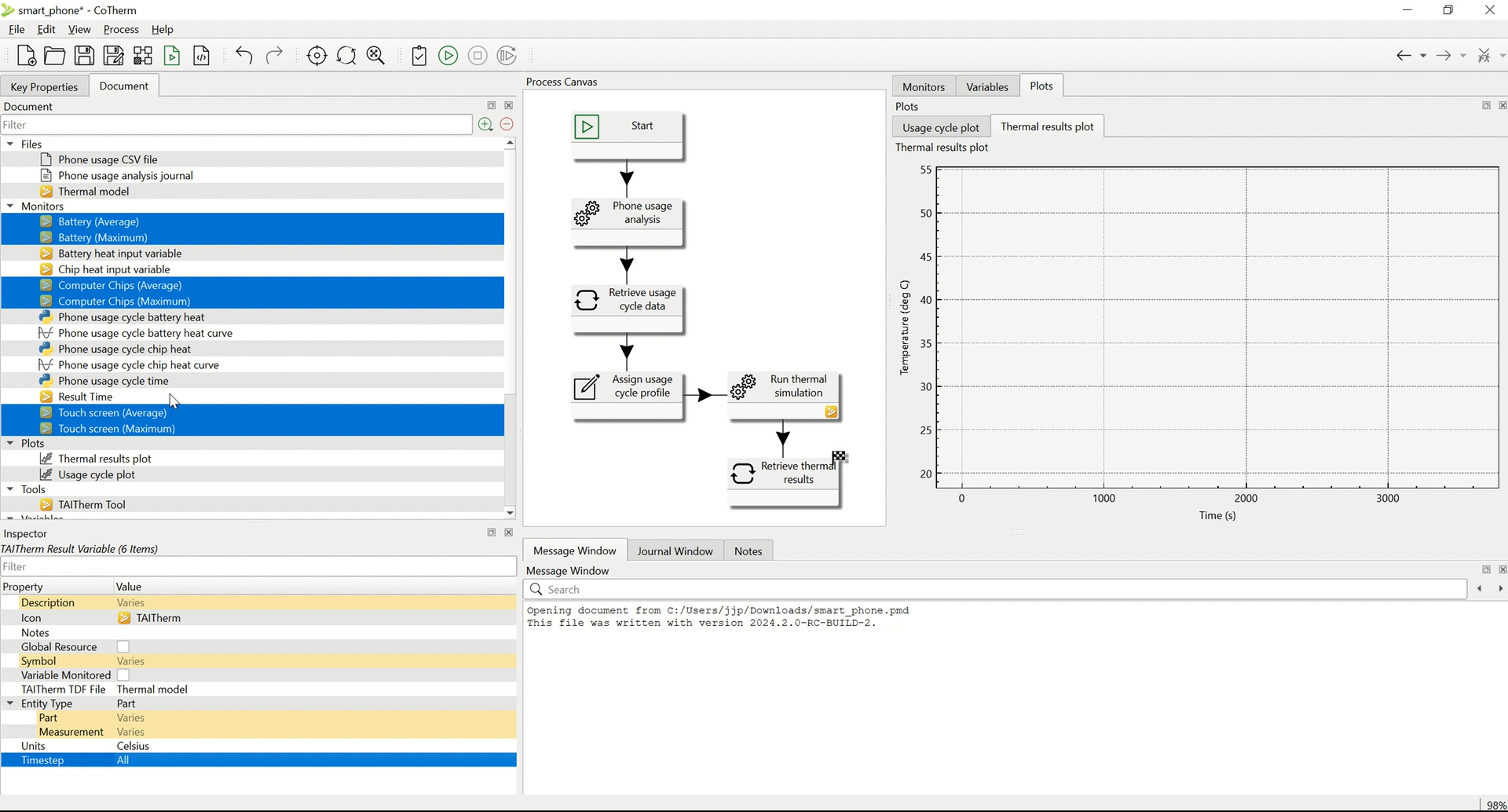
Task: Click the green plus icon beside Document filter
Action: (485, 125)
